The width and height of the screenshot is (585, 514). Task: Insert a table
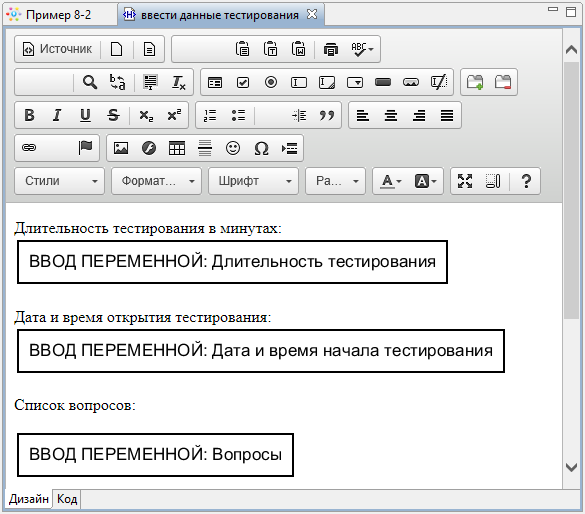pyautogui.click(x=177, y=148)
